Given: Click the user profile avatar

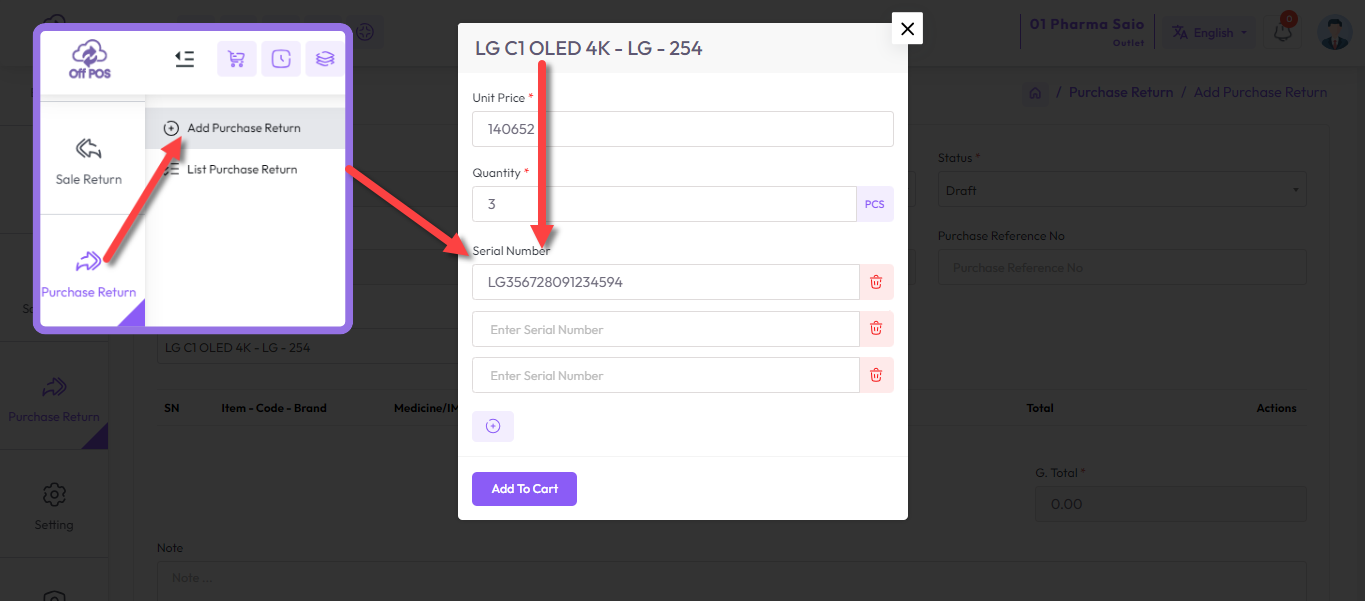Looking at the screenshot, I should (x=1334, y=32).
